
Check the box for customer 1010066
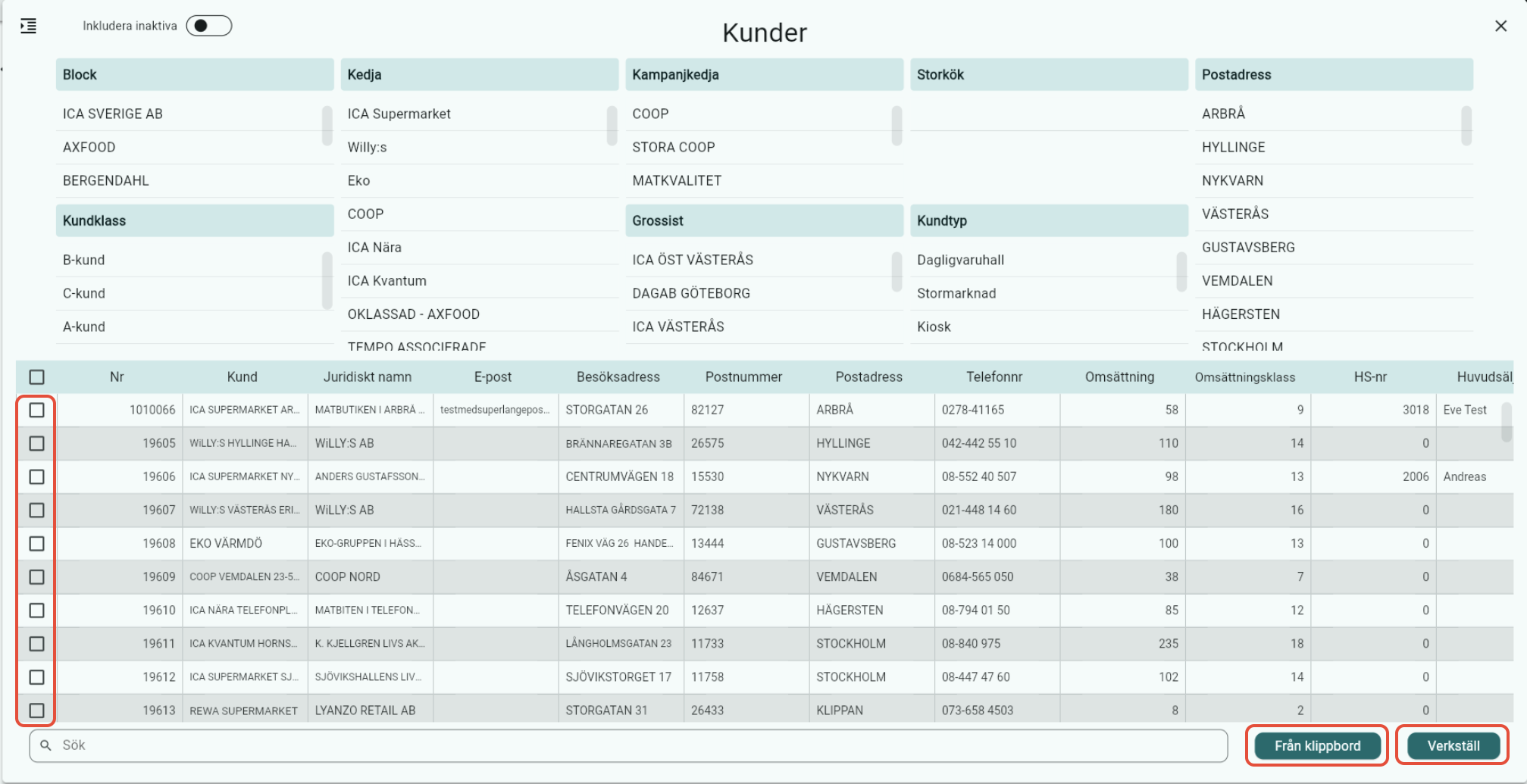pos(36,410)
